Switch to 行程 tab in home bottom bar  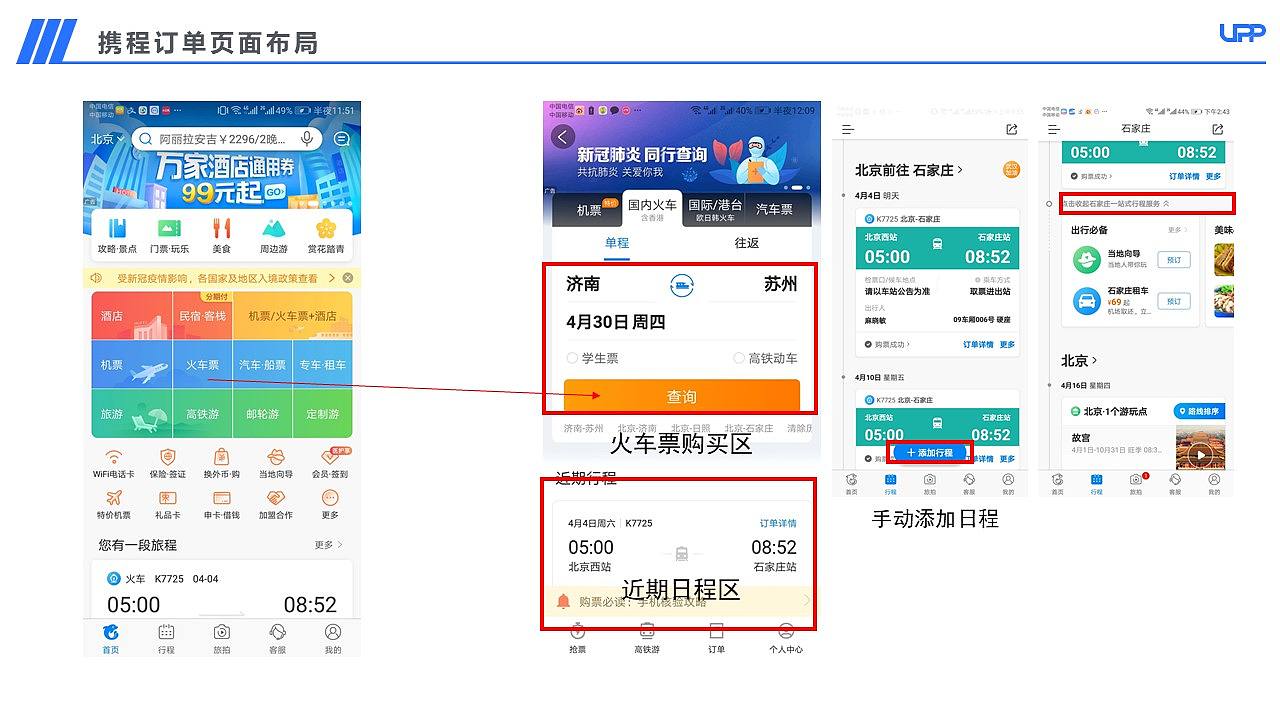pos(166,639)
